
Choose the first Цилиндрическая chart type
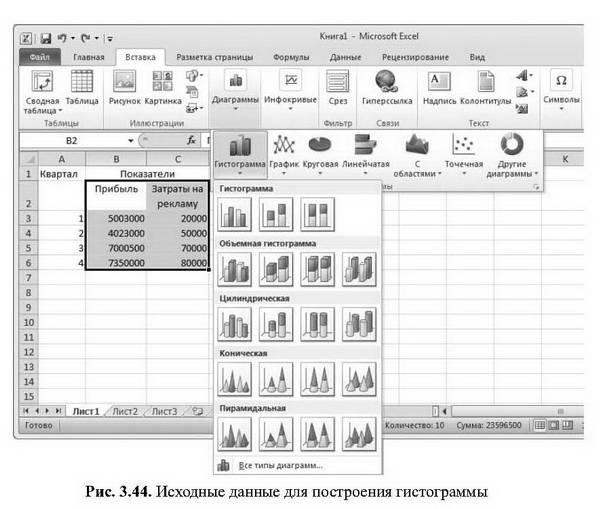236,323
